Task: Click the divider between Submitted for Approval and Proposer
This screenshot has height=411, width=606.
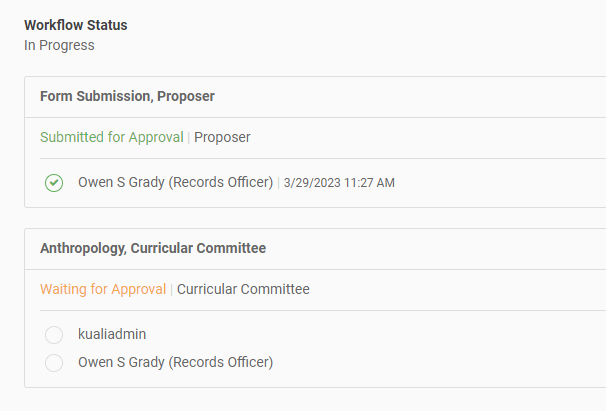Action: [x=189, y=137]
